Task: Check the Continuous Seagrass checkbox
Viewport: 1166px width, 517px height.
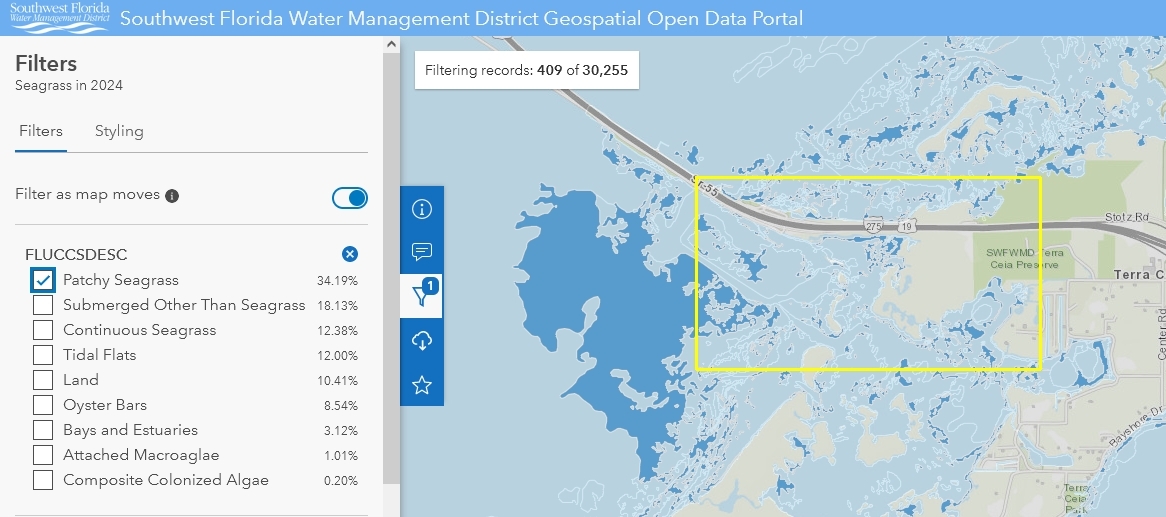Action: tap(43, 330)
